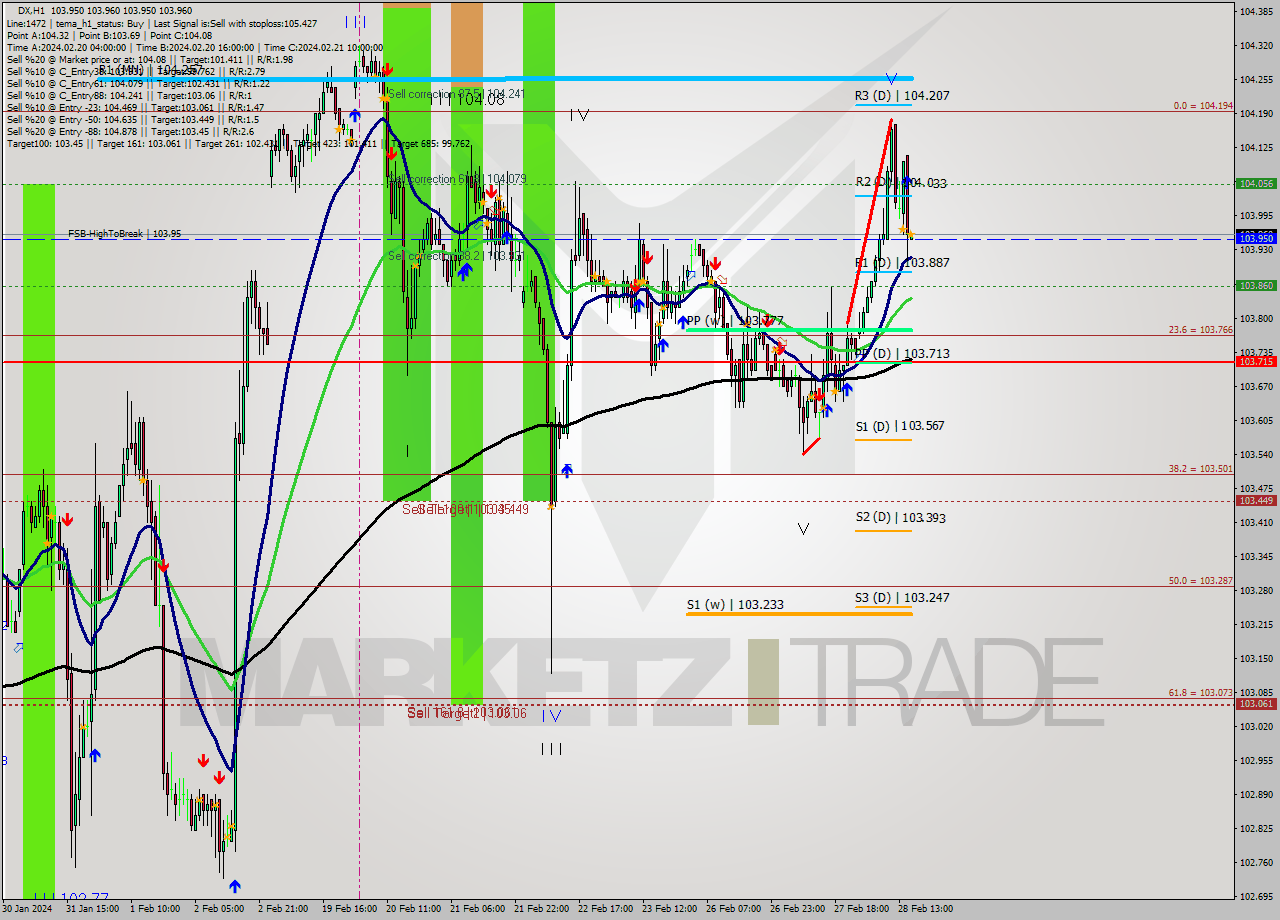Click the 31 Jan 15:00 time label
This screenshot has height=920, width=1280.
(x=91, y=909)
